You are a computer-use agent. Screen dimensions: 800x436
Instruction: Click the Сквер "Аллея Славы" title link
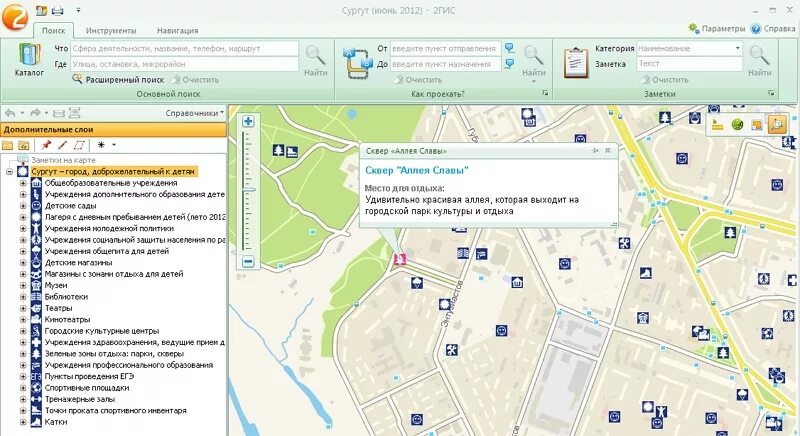pos(417,170)
